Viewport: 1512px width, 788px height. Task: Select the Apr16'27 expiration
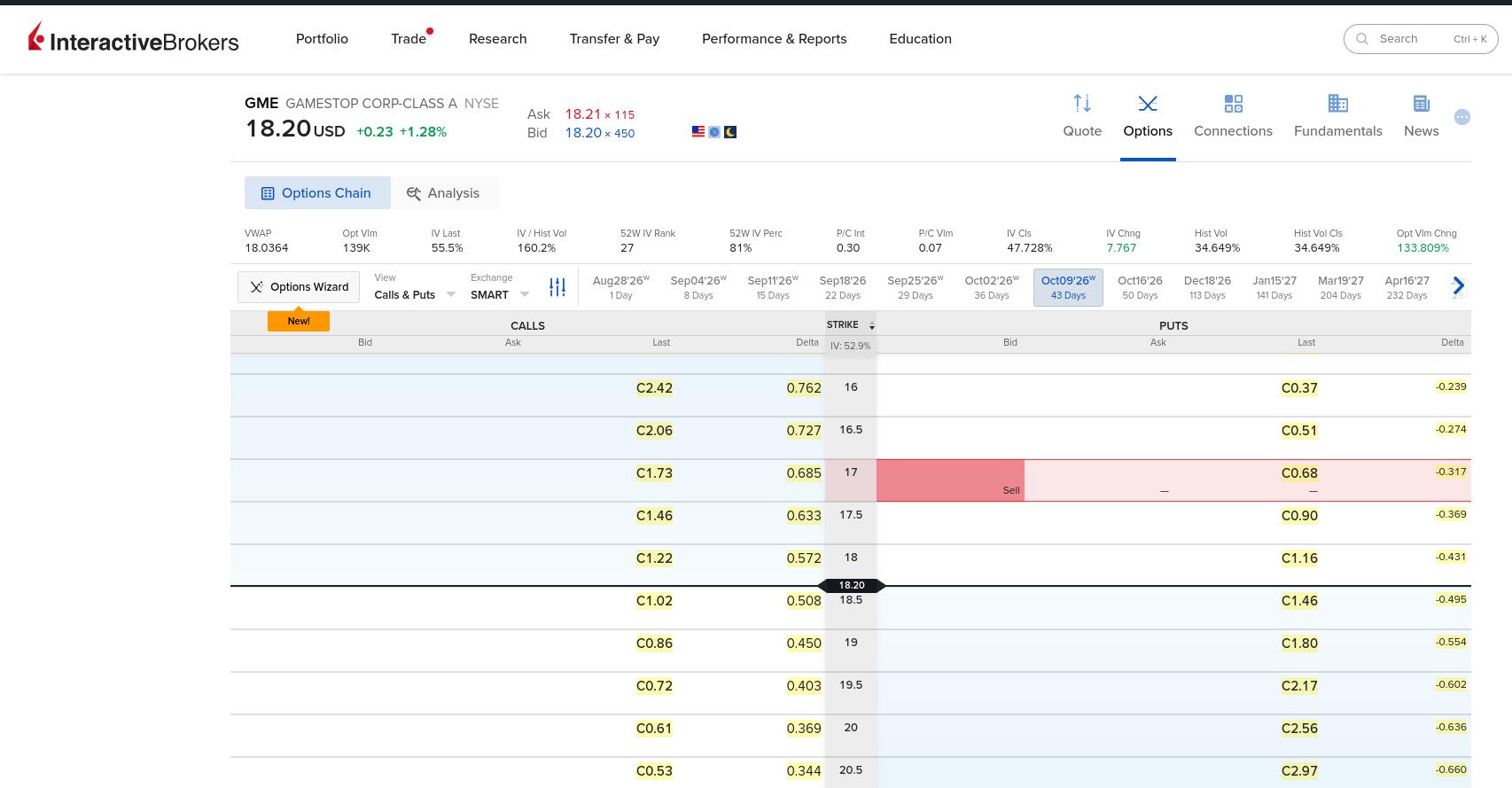[x=1407, y=287]
